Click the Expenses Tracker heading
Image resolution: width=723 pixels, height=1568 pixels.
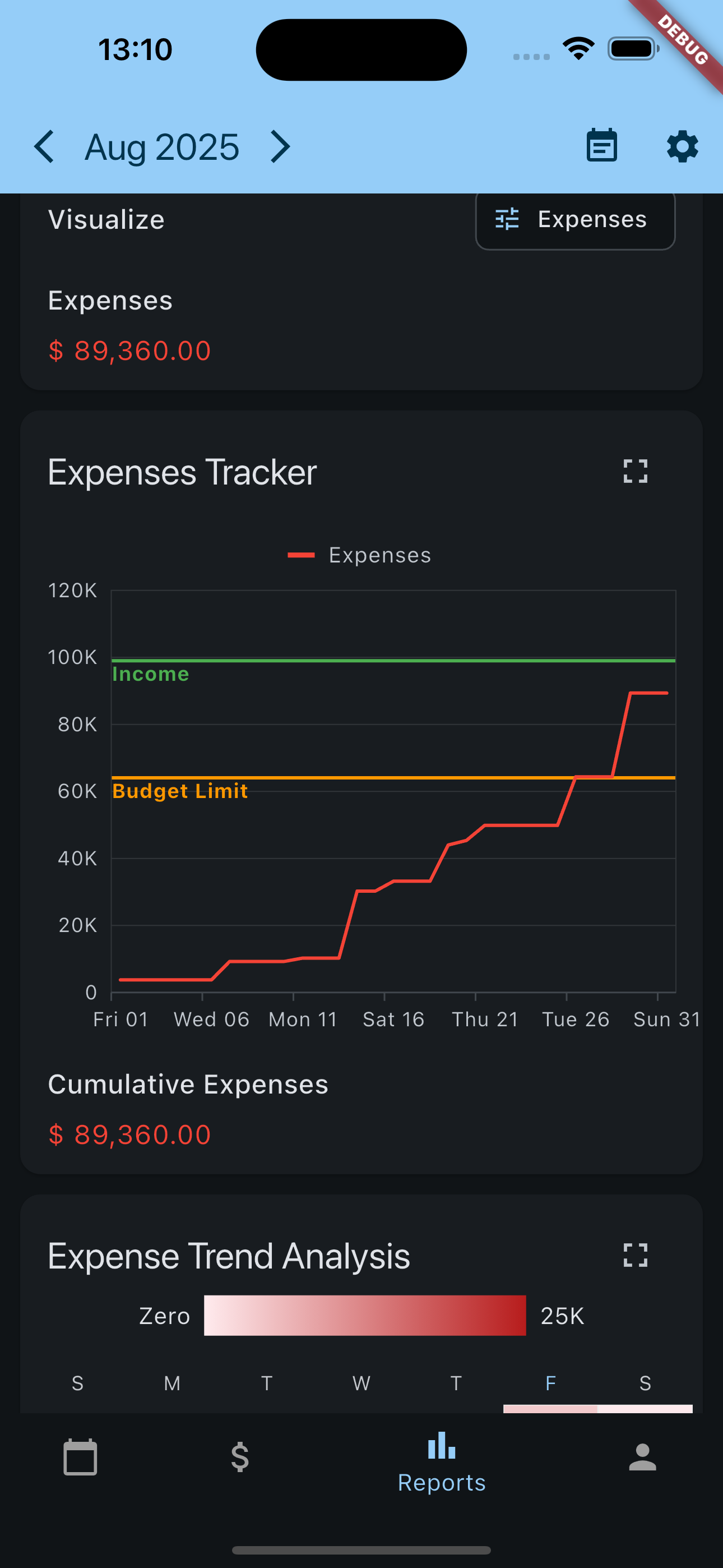182,472
